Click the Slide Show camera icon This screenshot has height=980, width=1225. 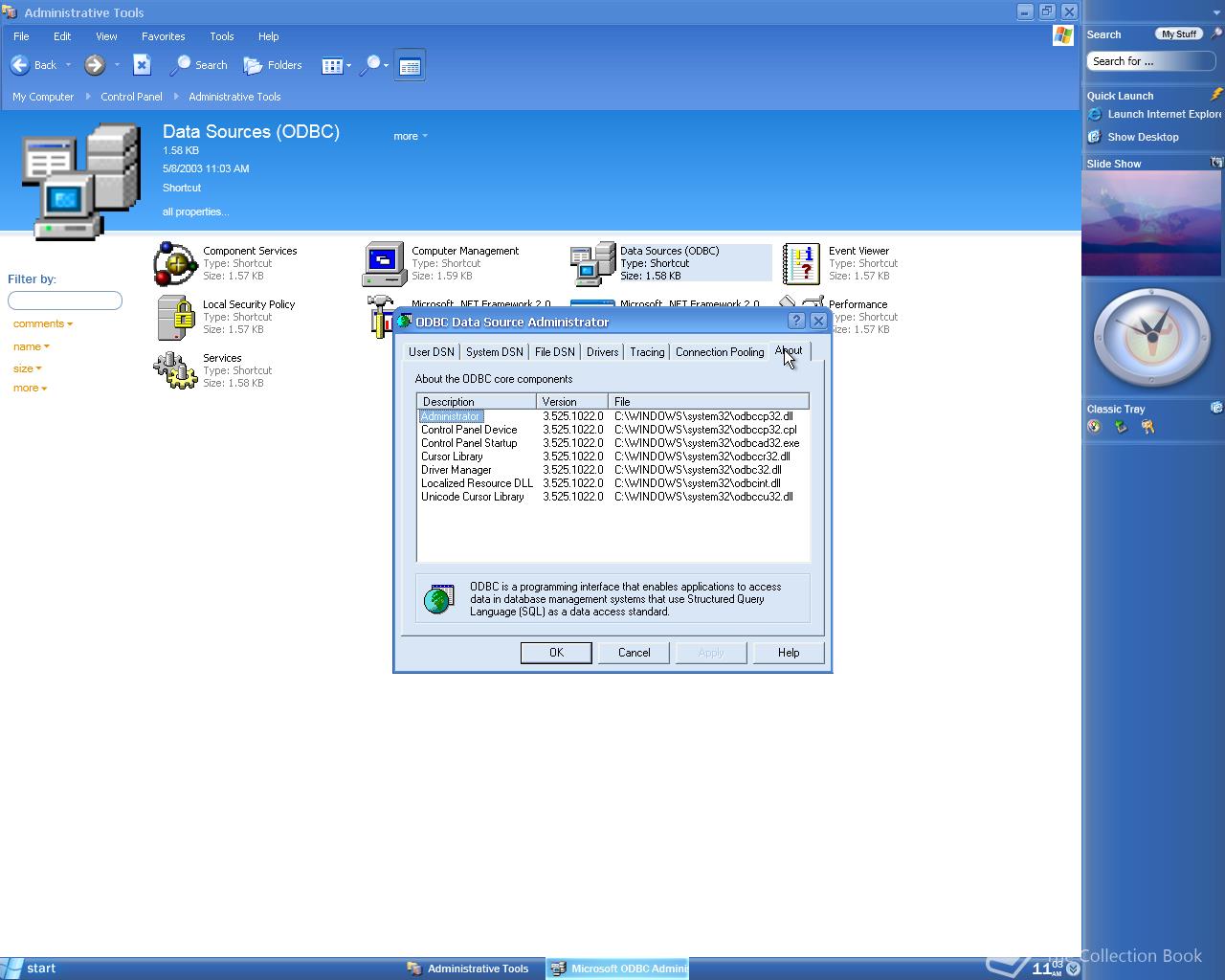click(x=1216, y=163)
